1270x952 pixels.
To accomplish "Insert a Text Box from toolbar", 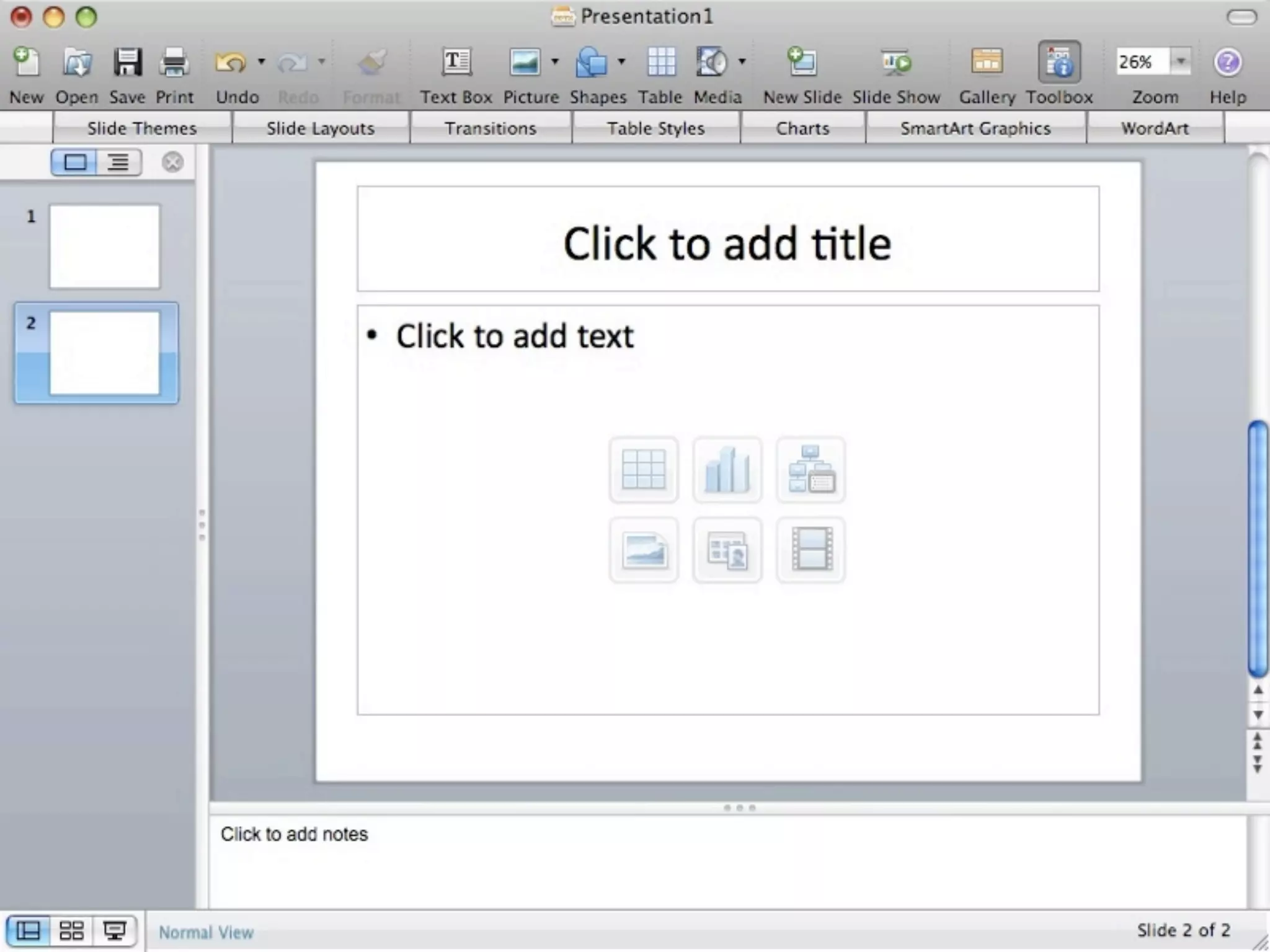I will [x=456, y=63].
